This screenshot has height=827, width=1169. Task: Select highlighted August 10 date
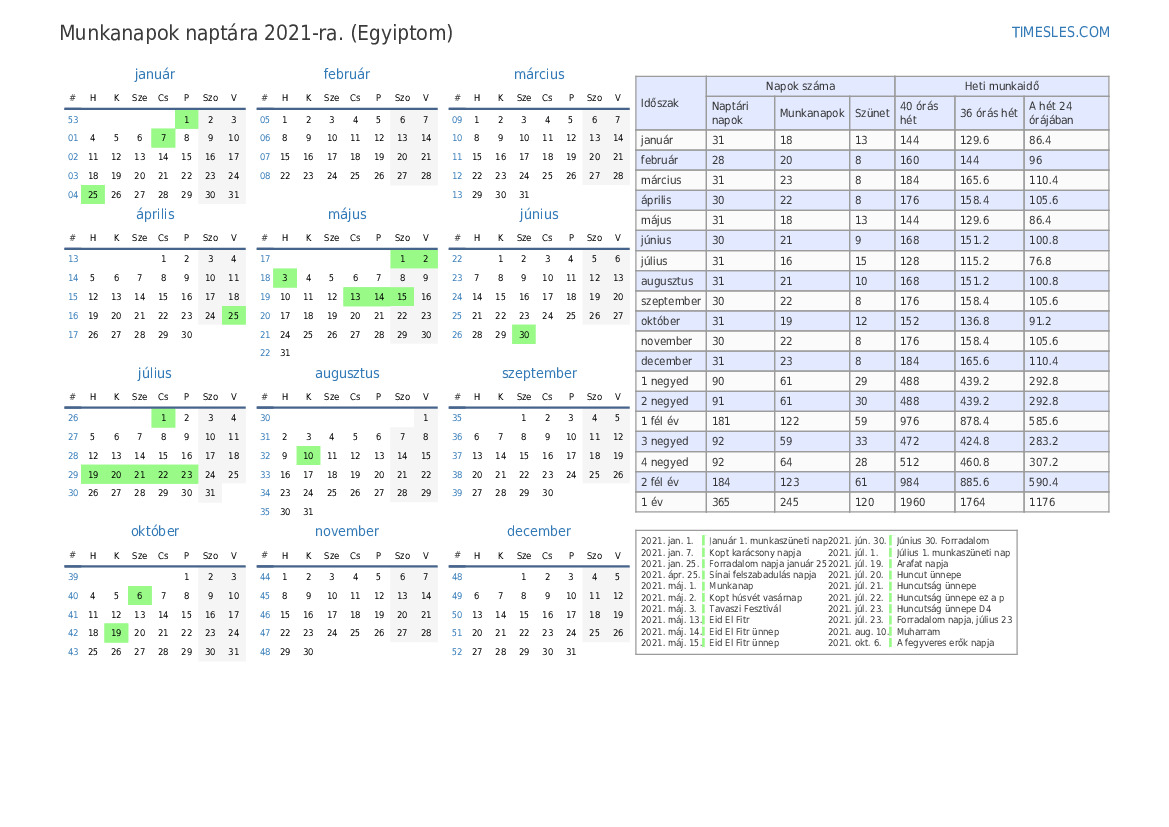[x=308, y=456]
